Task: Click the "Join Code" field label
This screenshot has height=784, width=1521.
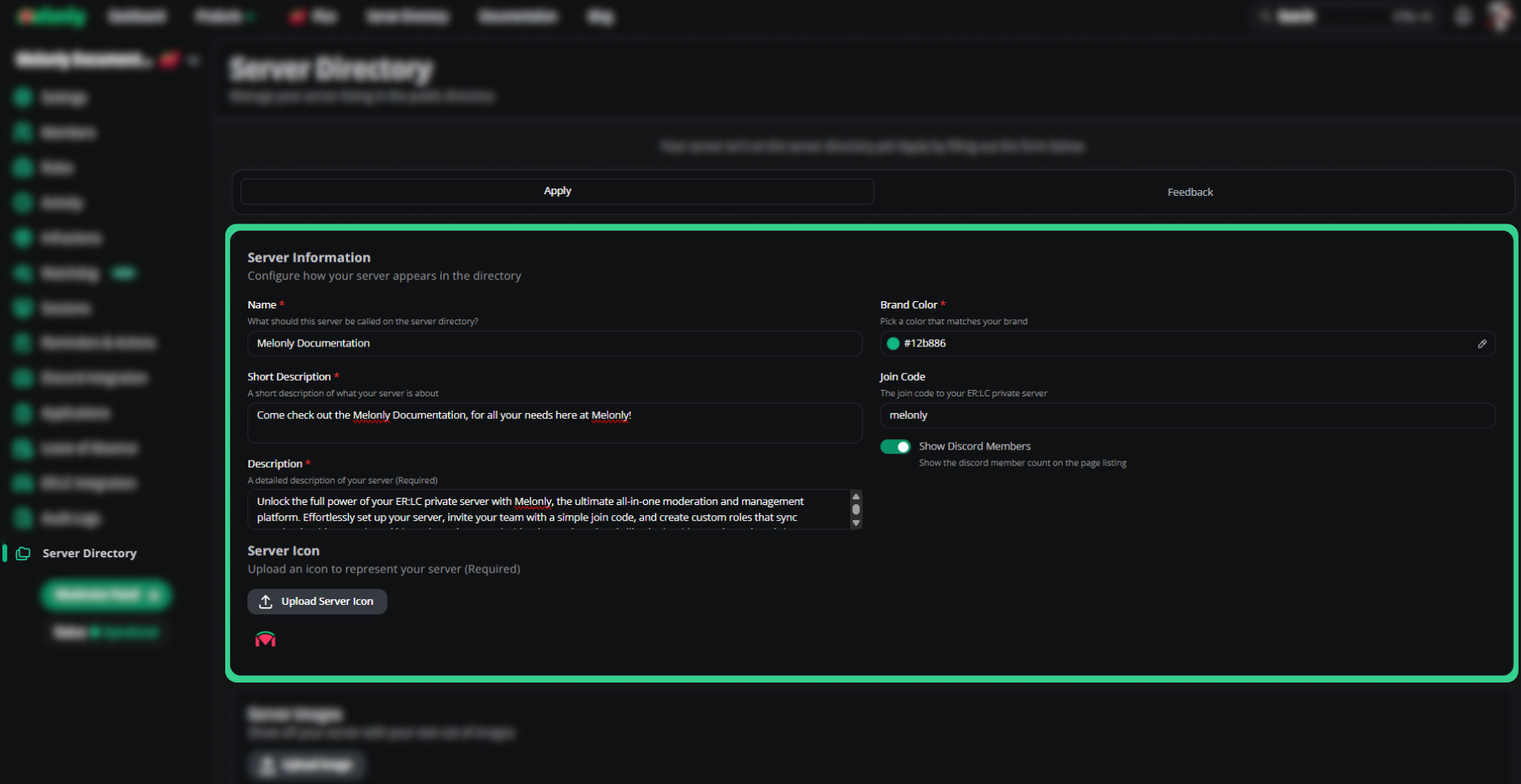Action: 902,377
